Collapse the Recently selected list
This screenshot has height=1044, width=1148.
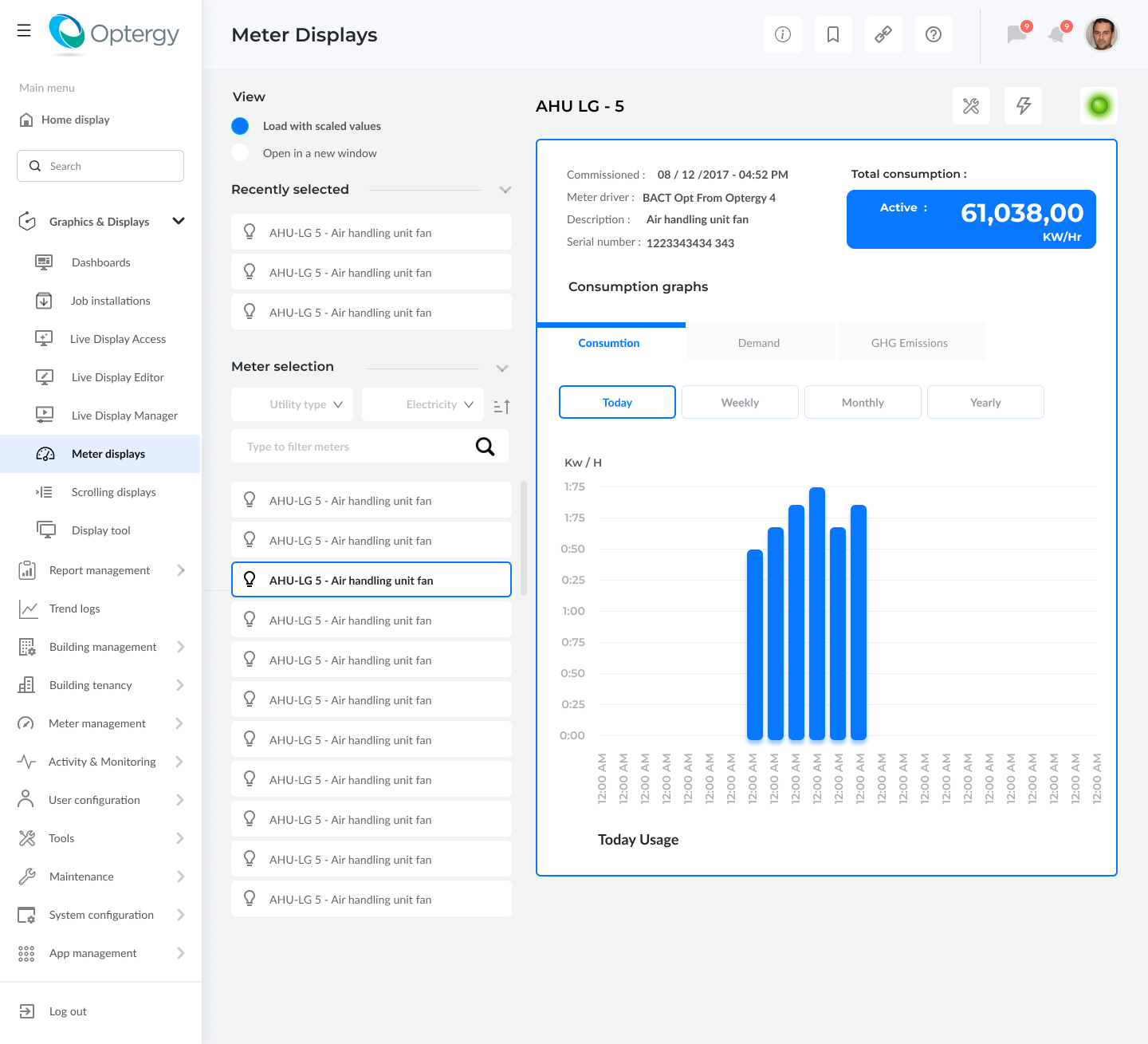click(x=505, y=190)
